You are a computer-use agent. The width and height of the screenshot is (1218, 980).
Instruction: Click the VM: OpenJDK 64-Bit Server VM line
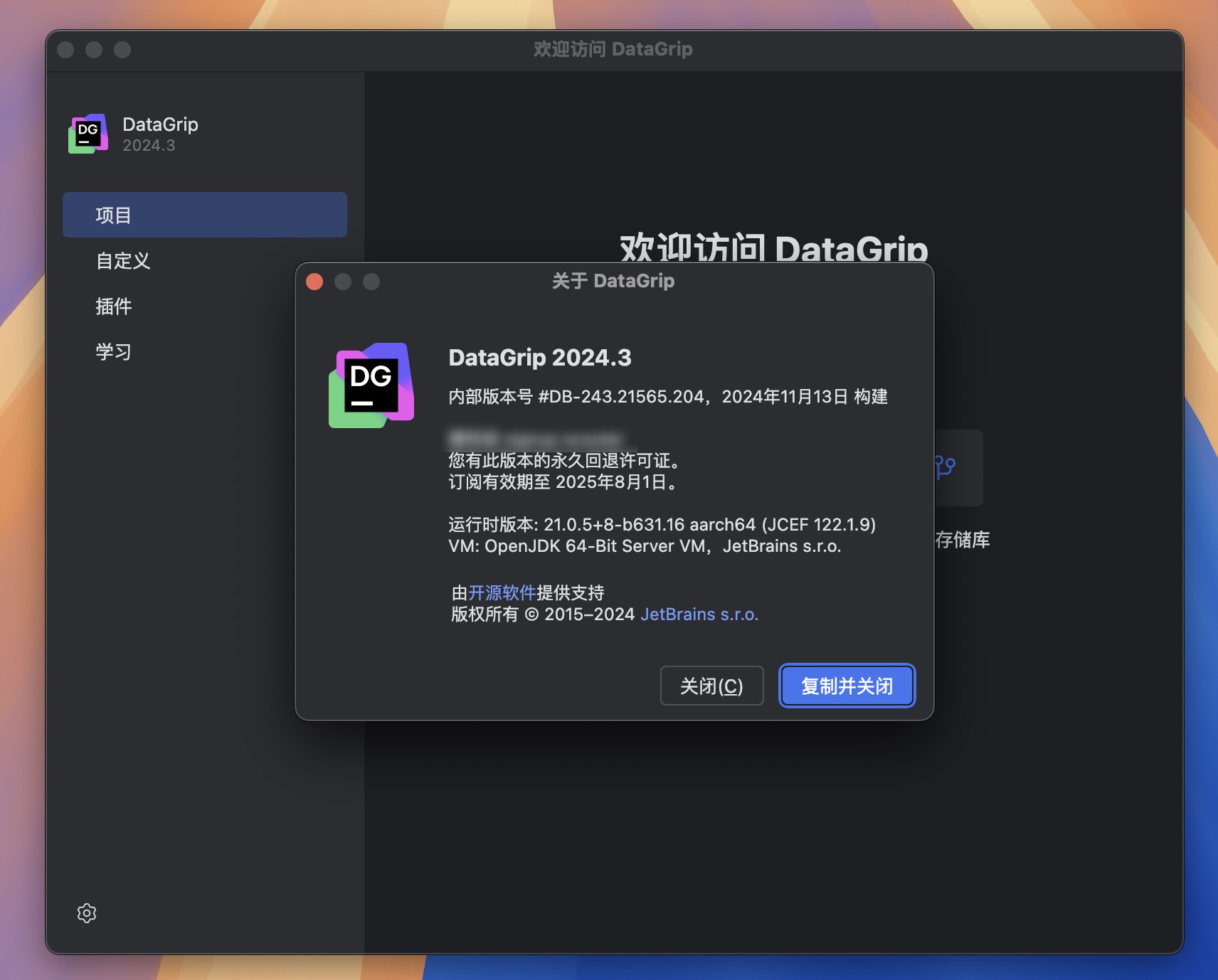tap(645, 546)
